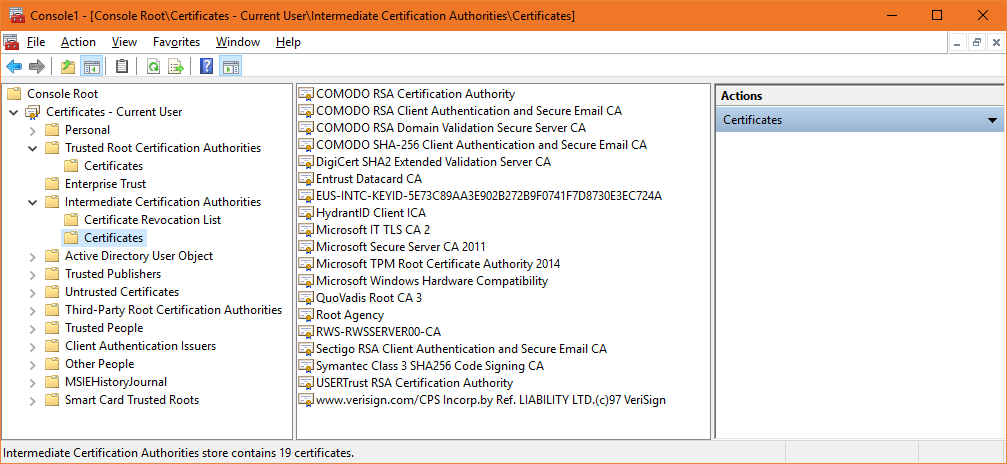Click the Back arrow toolbar icon
Screen dimensions: 1007x464
tap(14, 66)
